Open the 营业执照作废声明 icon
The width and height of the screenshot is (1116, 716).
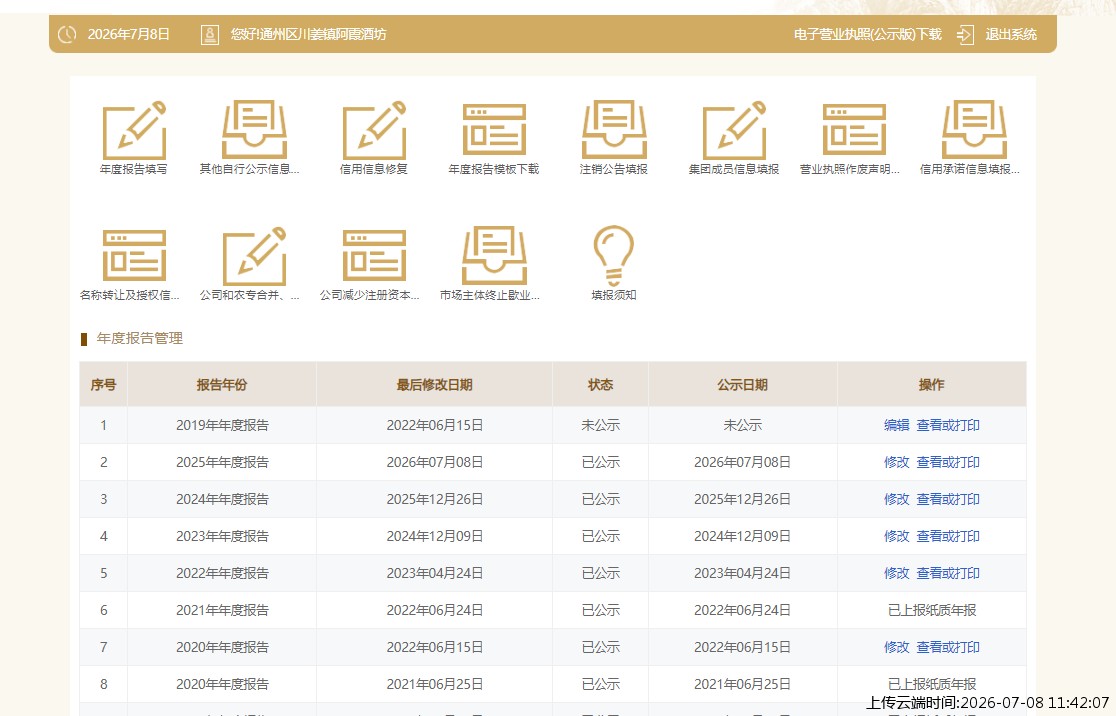(854, 130)
